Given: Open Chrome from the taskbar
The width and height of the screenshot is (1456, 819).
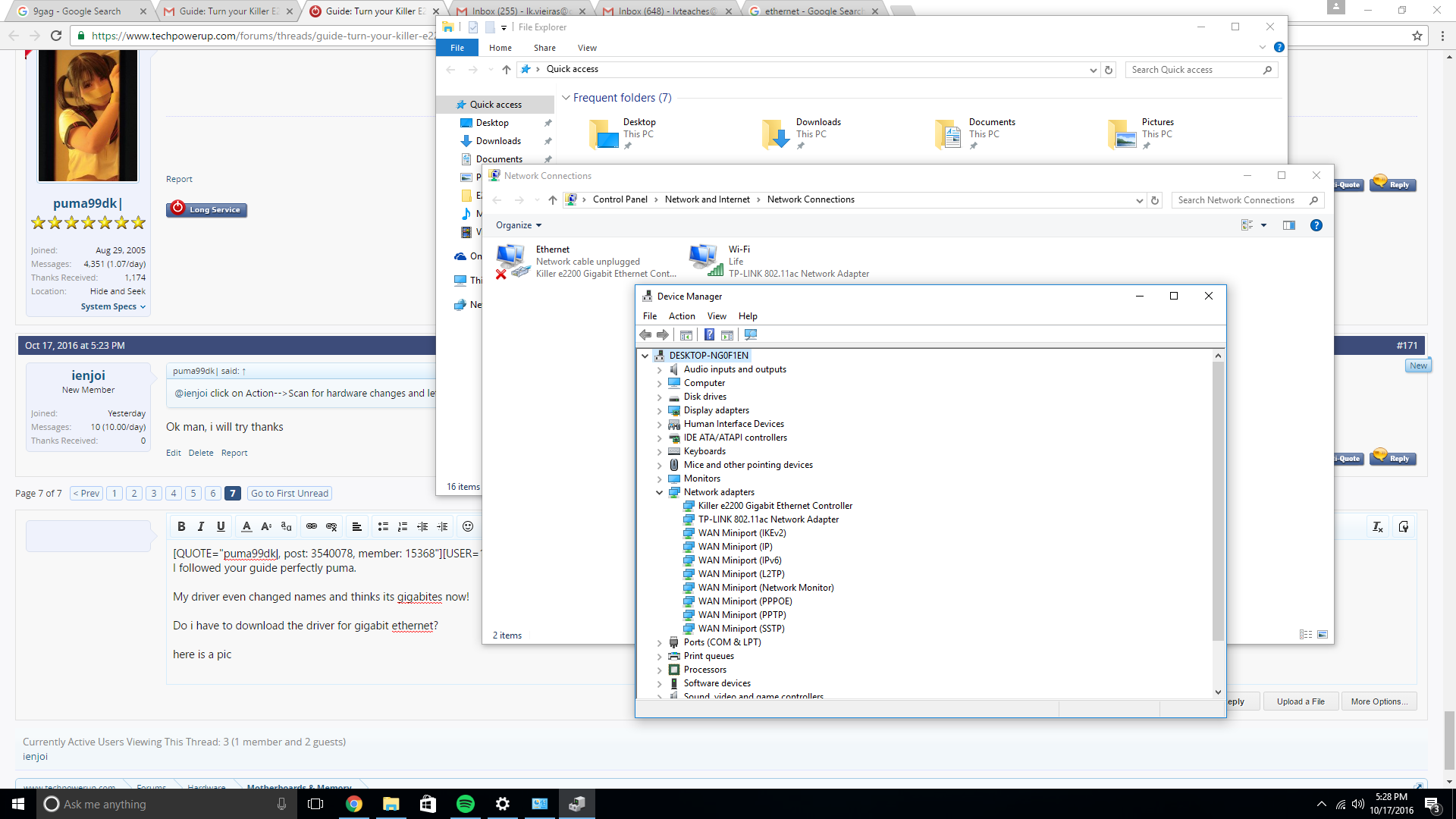Looking at the screenshot, I should pyautogui.click(x=354, y=804).
